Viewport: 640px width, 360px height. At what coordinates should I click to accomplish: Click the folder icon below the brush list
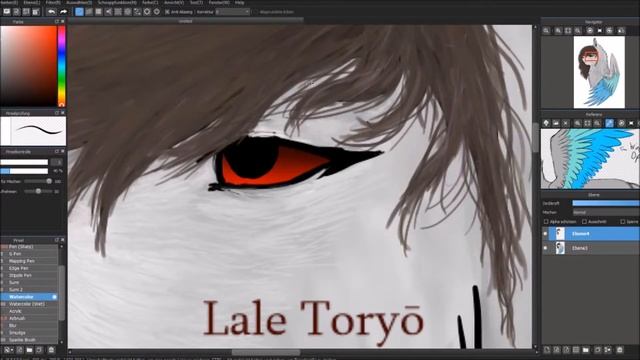29,350
